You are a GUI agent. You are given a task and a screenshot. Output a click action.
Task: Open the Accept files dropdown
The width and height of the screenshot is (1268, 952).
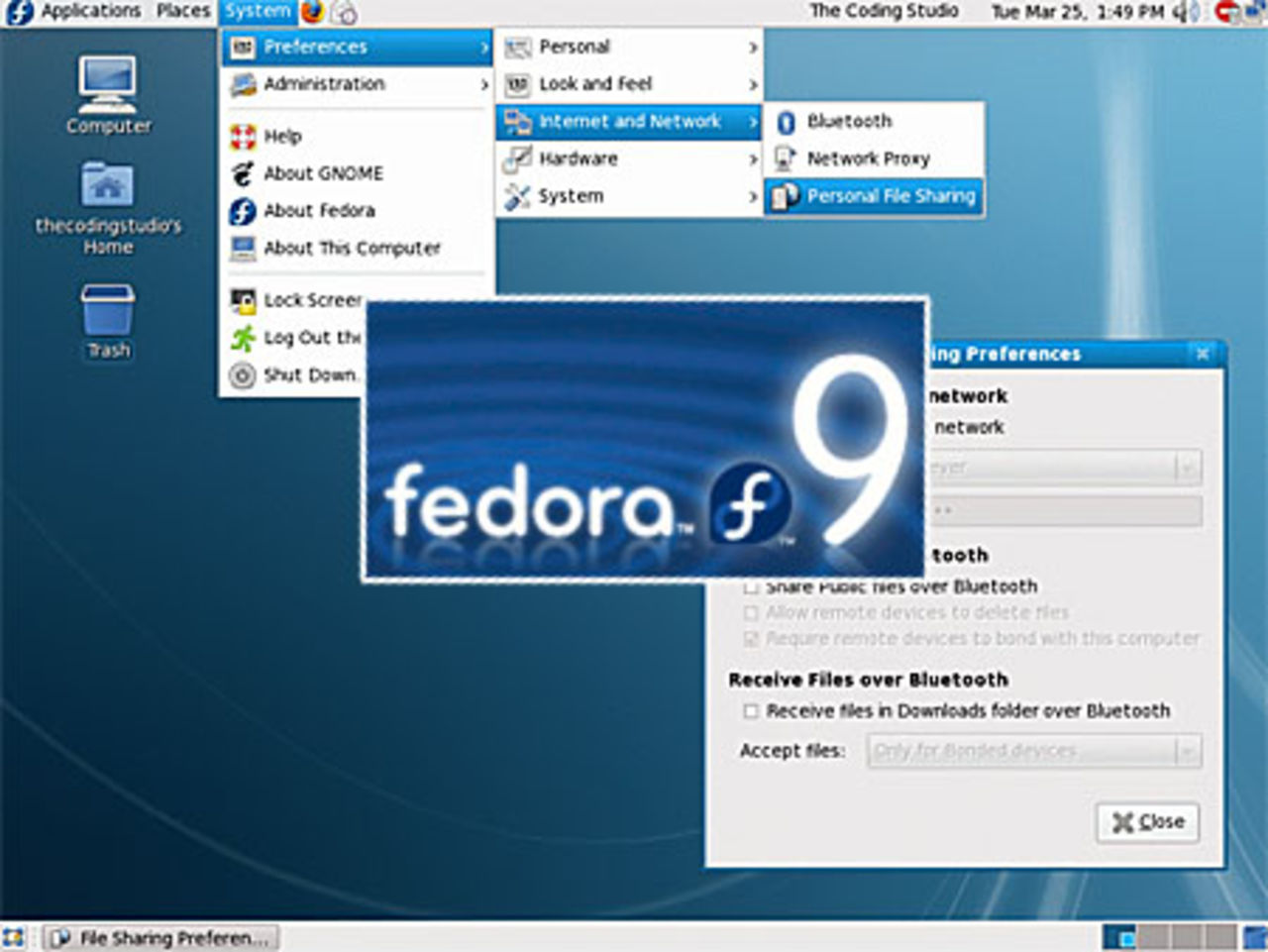click(1035, 751)
